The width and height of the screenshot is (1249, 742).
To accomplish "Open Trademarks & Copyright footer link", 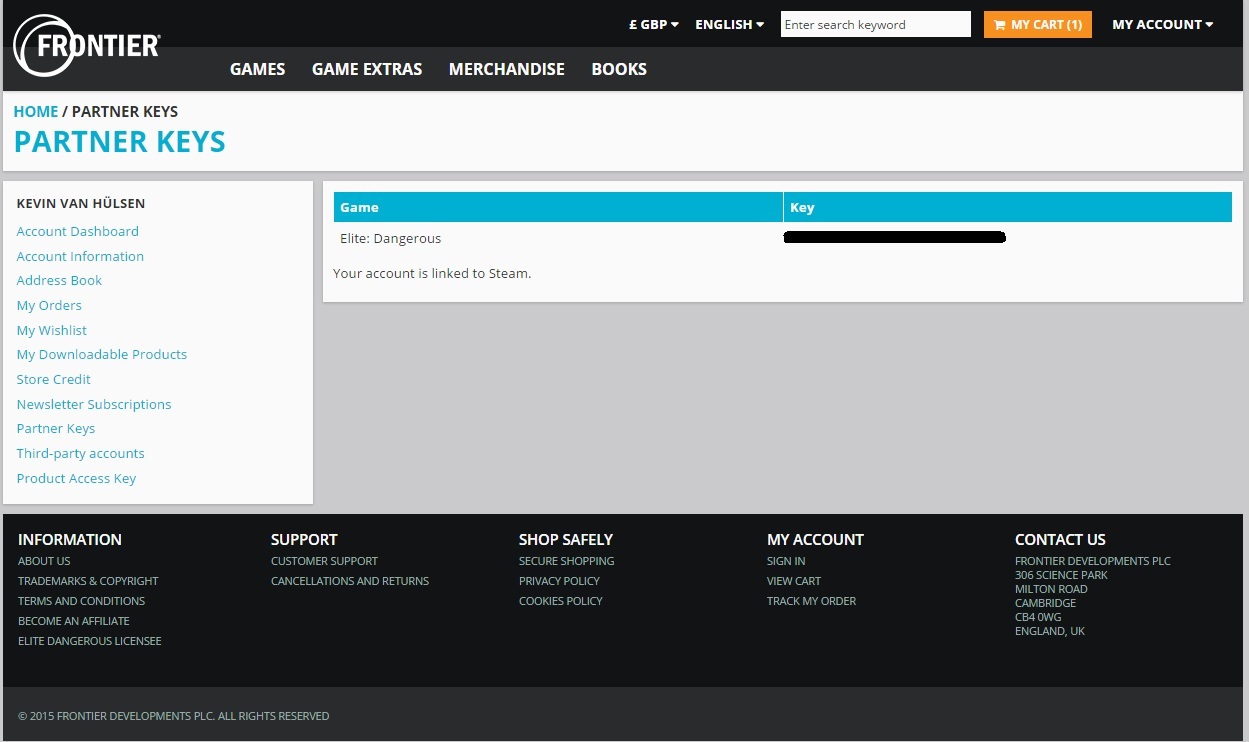I will click(x=88, y=581).
